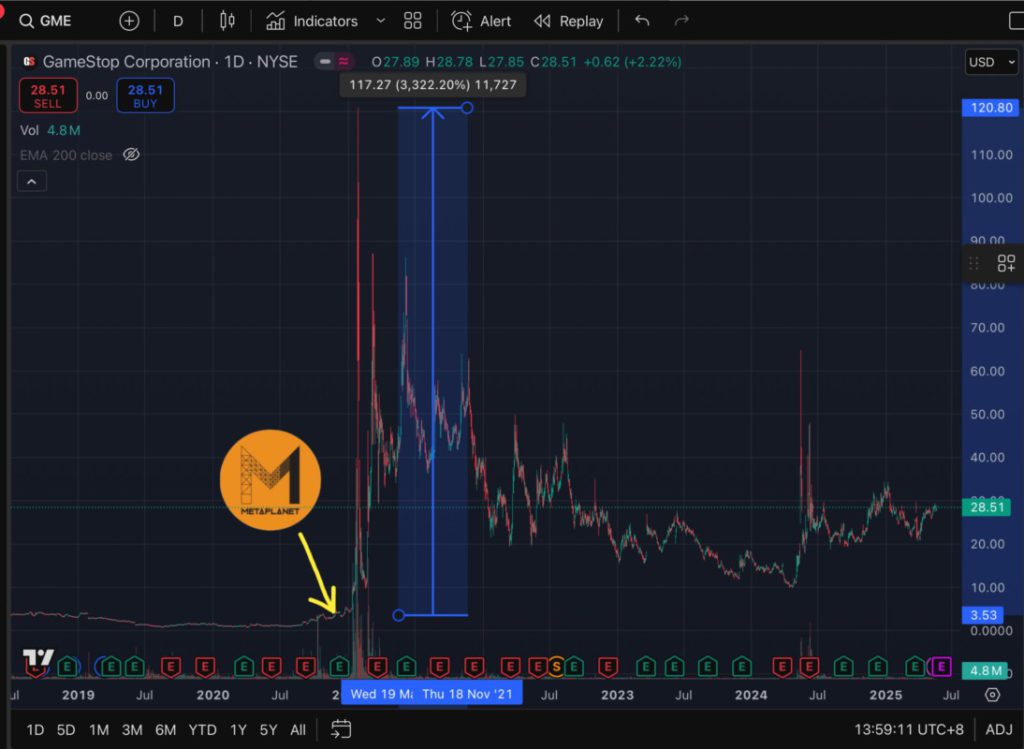The width and height of the screenshot is (1024, 749).
Task: Start bar Replay mode
Action: click(568, 21)
